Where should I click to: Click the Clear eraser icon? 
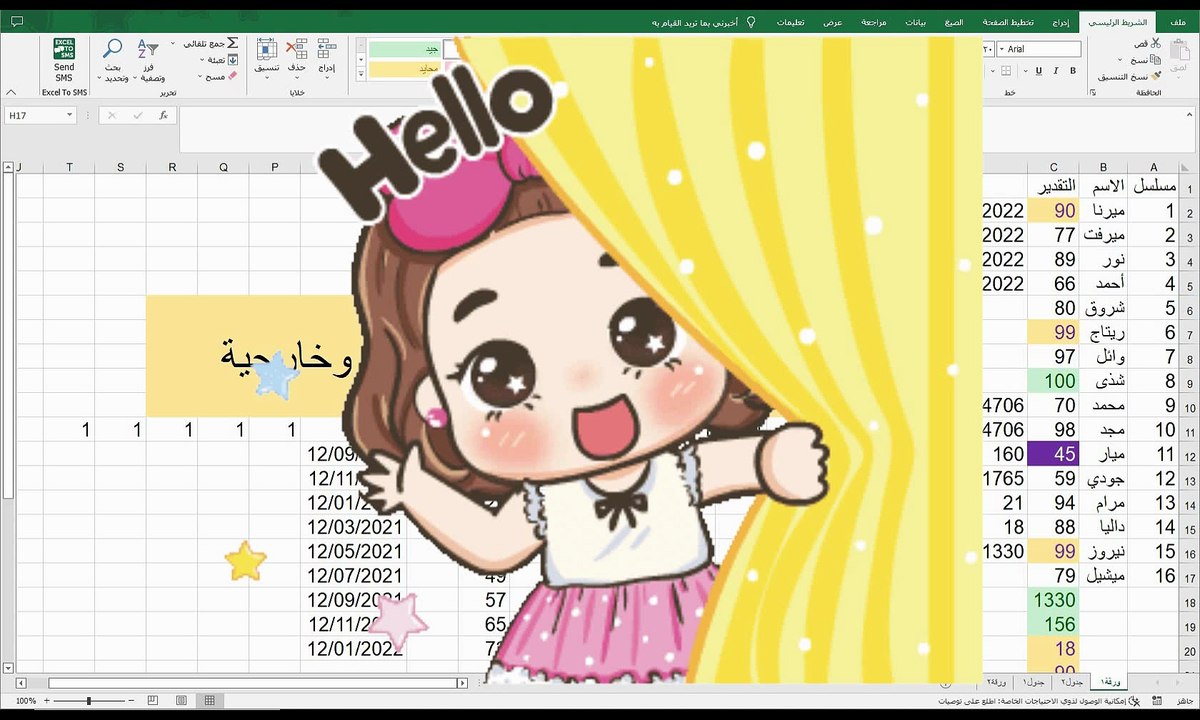[233, 76]
